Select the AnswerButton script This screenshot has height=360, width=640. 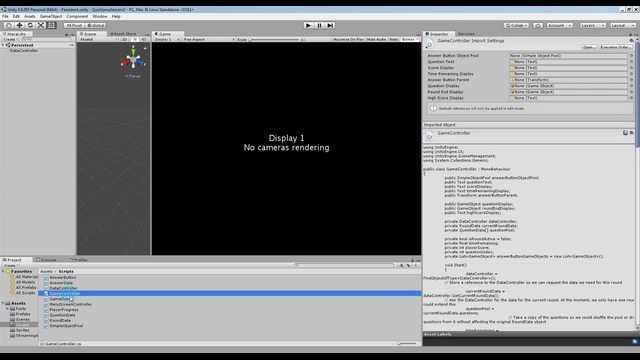[x=62, y=278]
